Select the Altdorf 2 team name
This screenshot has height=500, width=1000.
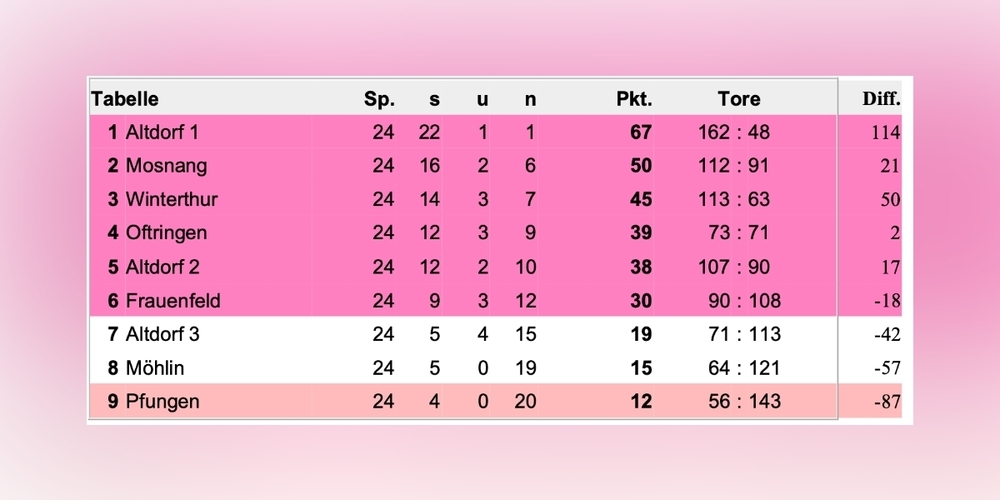pyautogui.click(x=163, y=267)
